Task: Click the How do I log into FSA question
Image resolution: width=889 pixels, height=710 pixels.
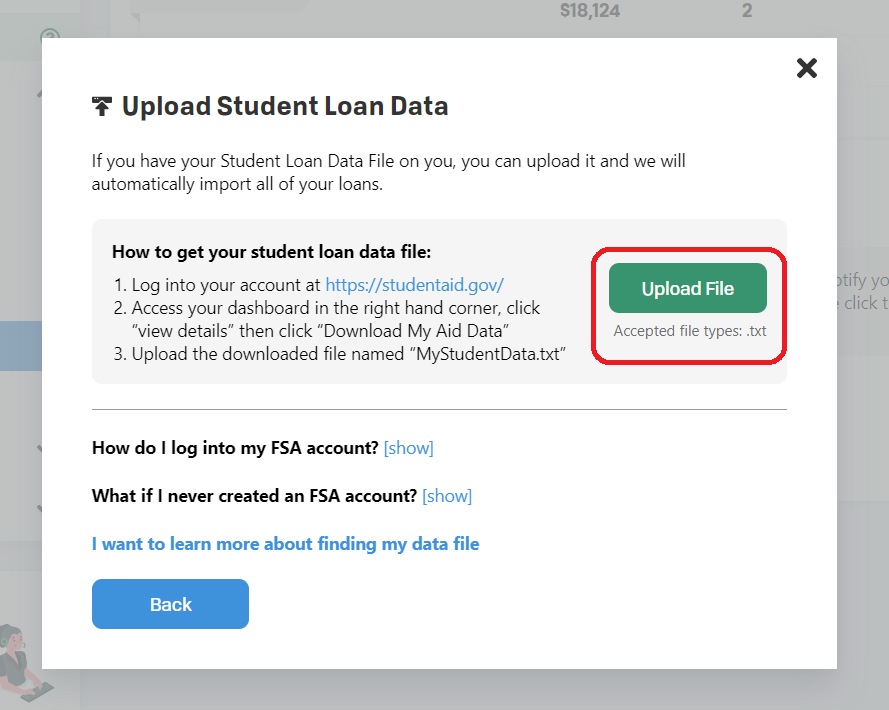Action: click(235, 448)
